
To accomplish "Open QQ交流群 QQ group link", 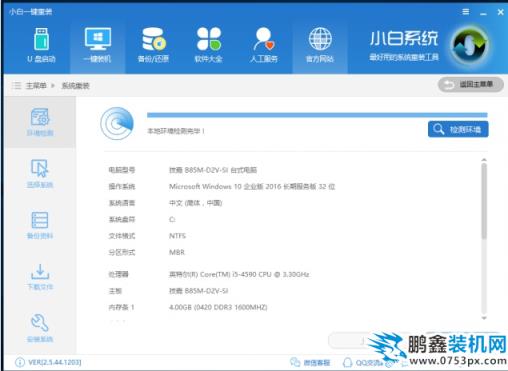I will [x=364, y=362].
